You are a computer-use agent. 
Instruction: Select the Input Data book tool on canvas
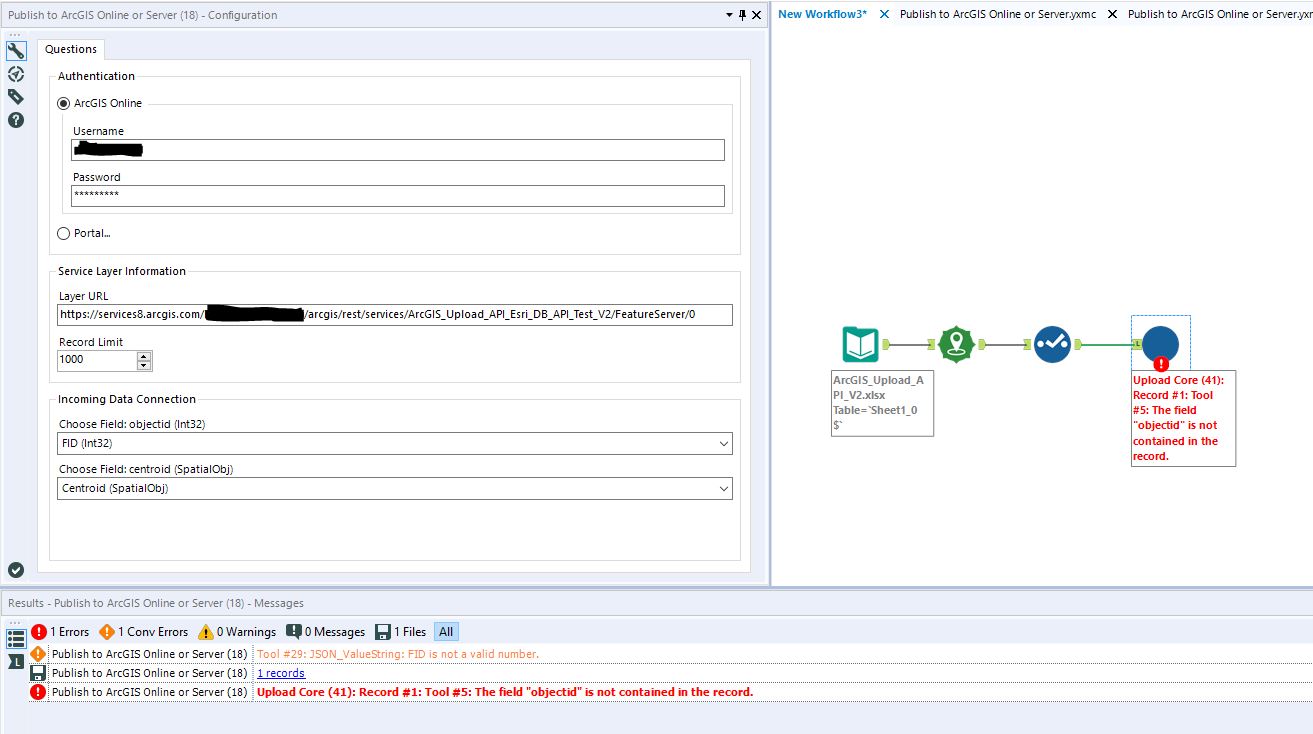coord(860,345)
